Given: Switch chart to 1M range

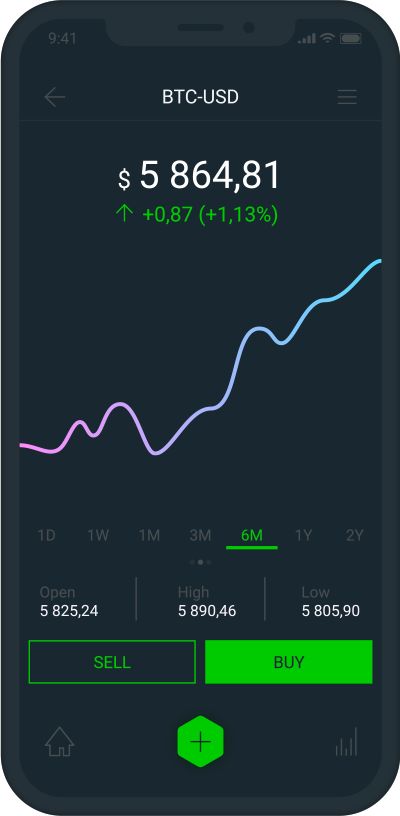Looking at the screenshot, I should (x=149, y=536).
